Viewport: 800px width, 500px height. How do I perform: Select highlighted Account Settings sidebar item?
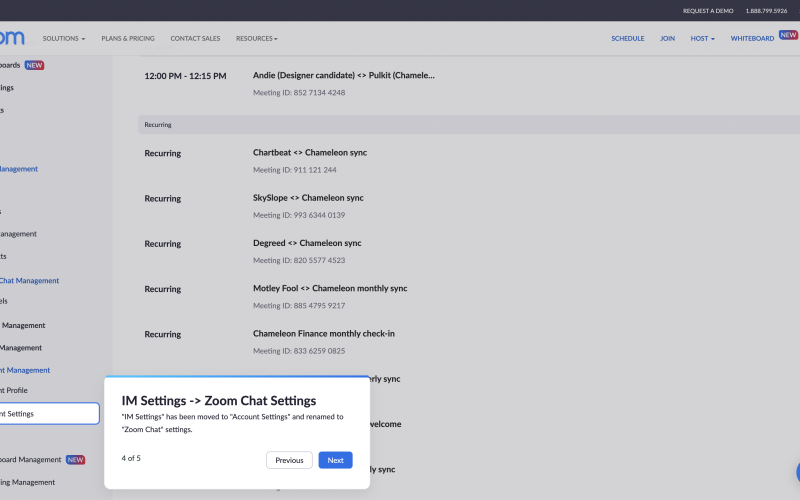pyautogui.click(x=48, y=413)
